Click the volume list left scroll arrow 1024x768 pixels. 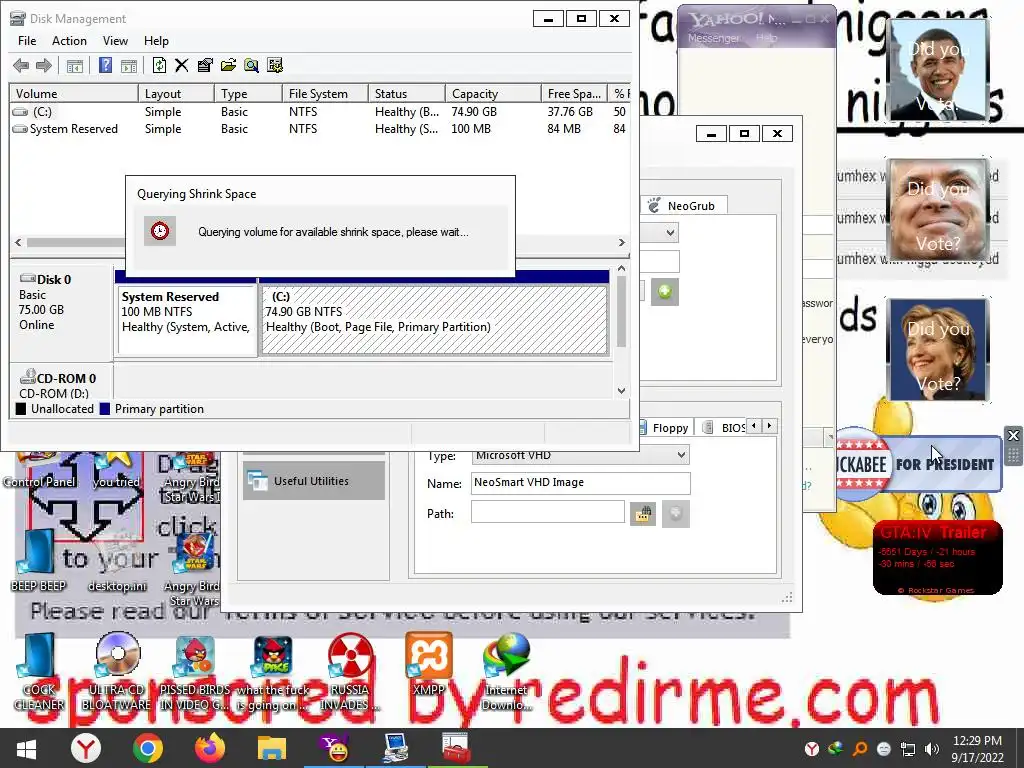pos(18,242)
